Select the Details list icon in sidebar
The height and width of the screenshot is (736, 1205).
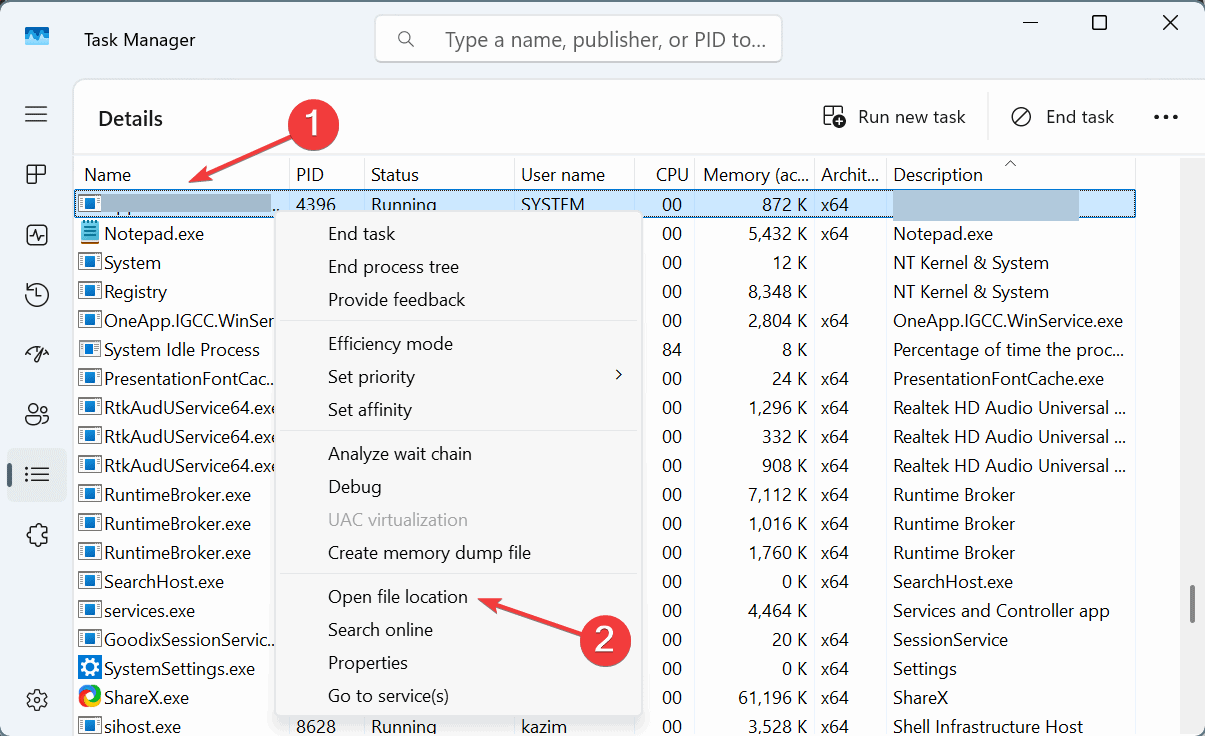click(x=37, y=474)
